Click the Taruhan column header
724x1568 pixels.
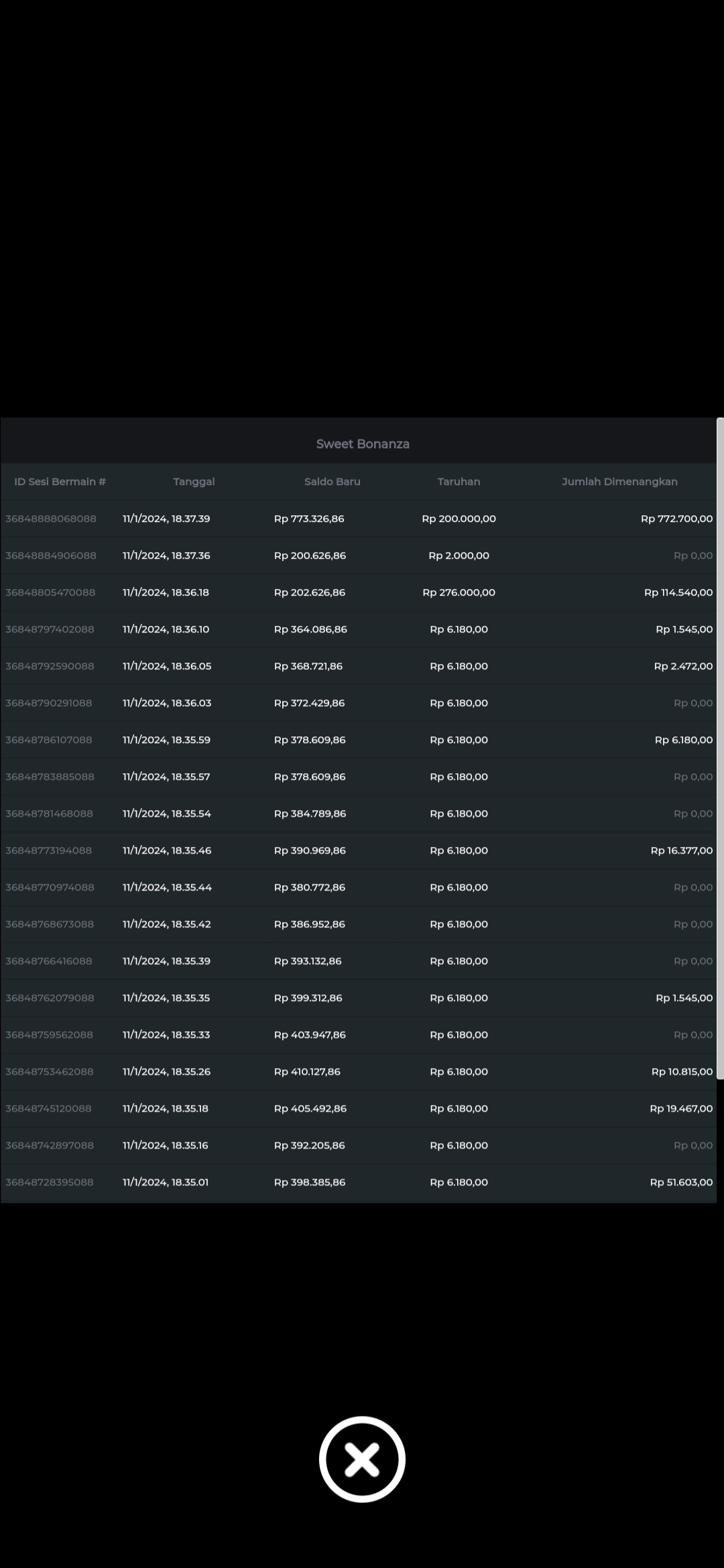tap(459, 481)
